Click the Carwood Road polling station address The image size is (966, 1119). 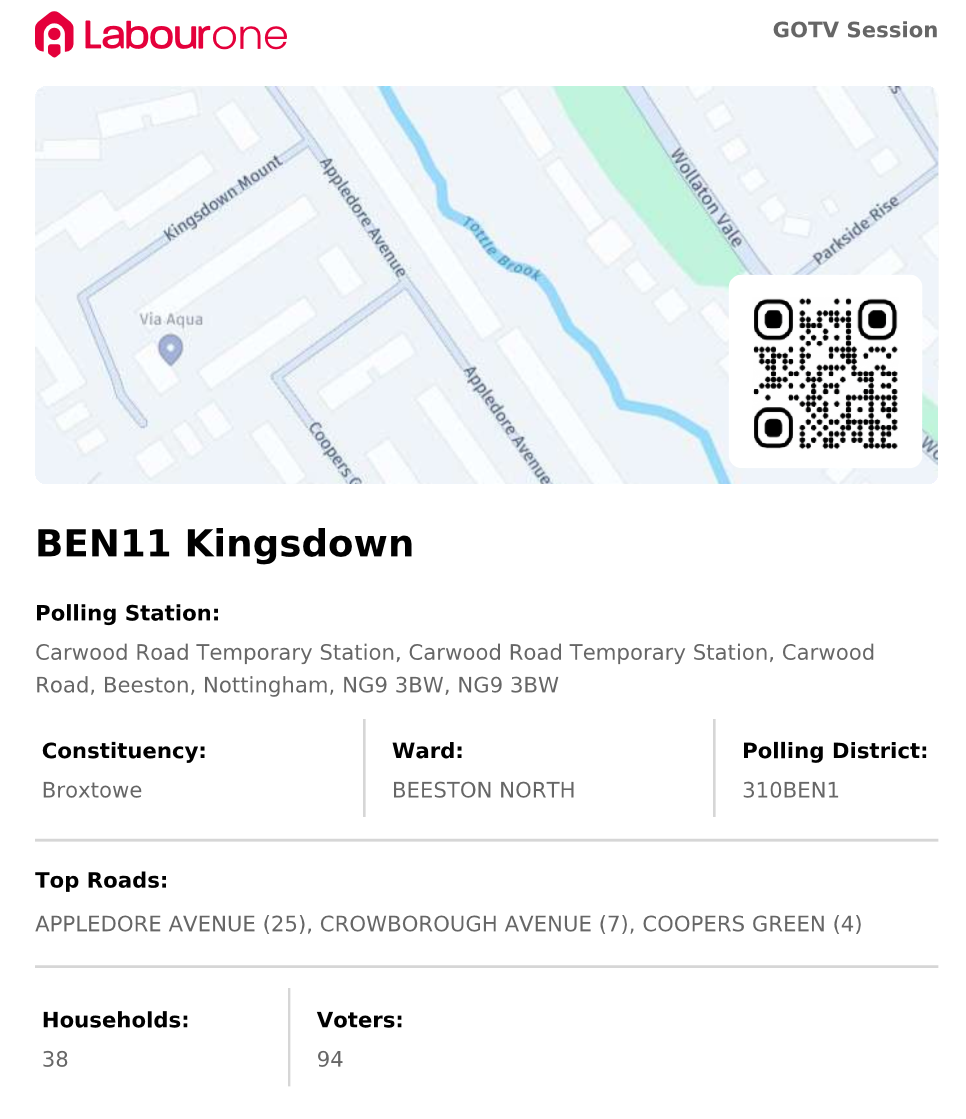[454, 668]
